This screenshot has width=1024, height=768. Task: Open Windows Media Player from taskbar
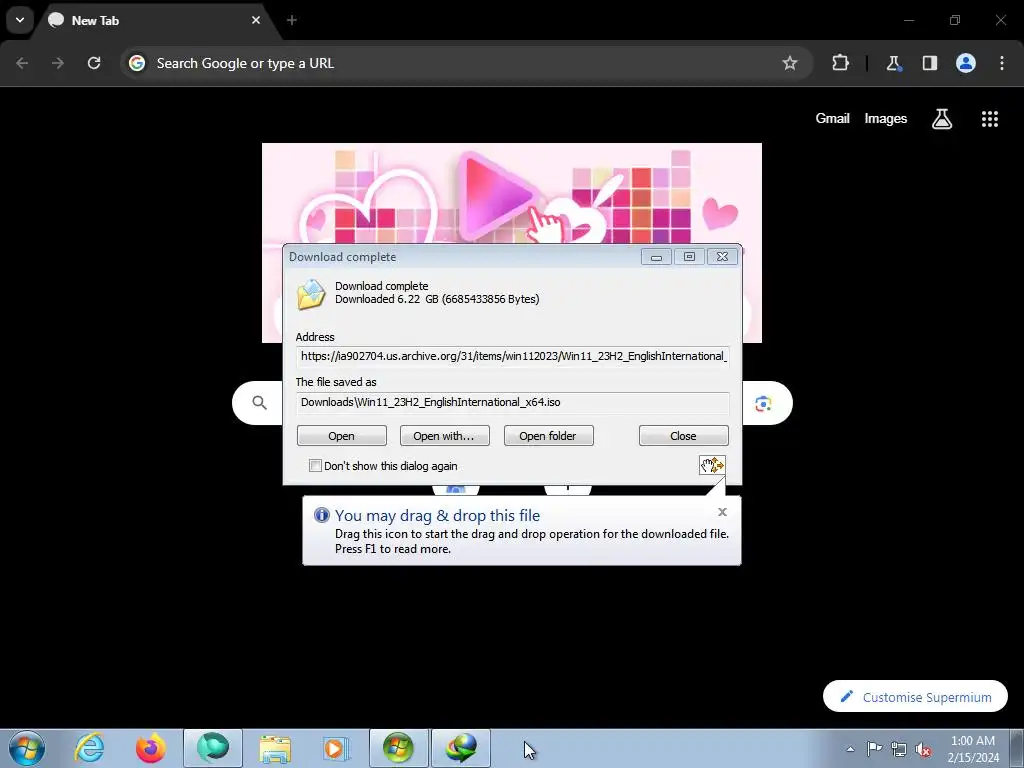[336, 748]
